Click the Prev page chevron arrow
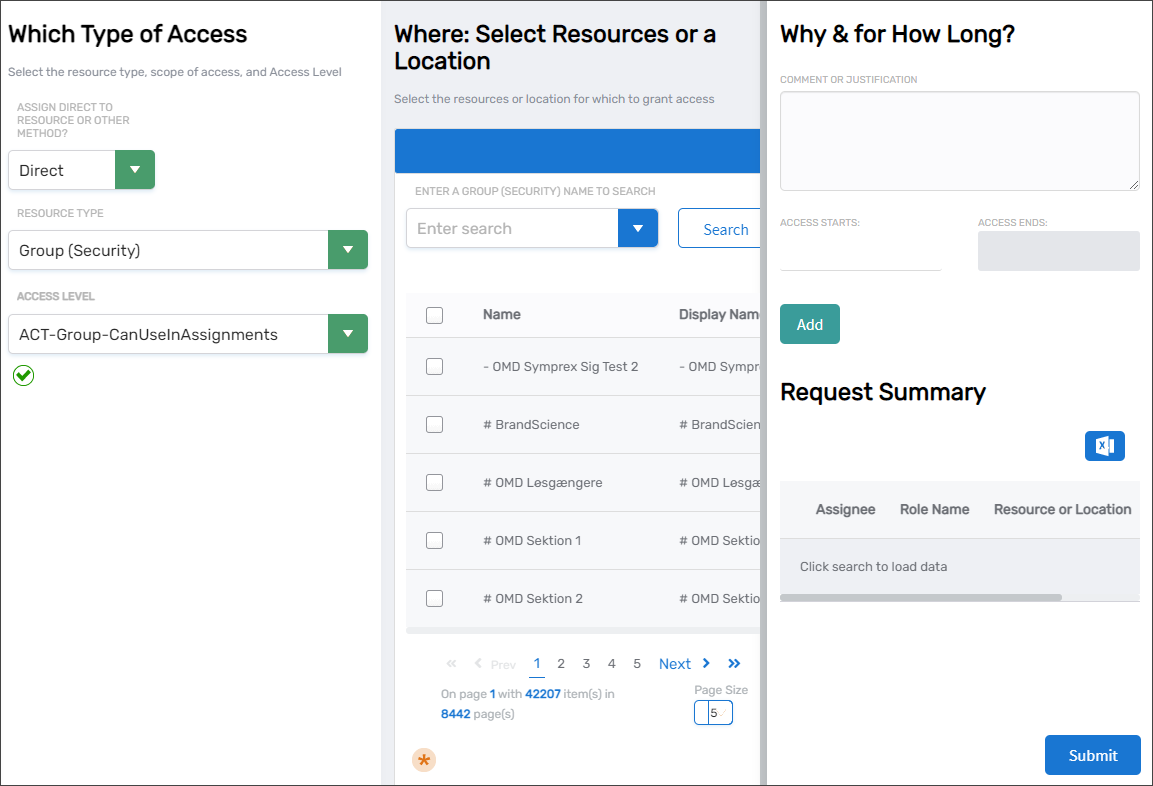The width and height of the screenshot is (1153, 786). [x=479, y=663]
